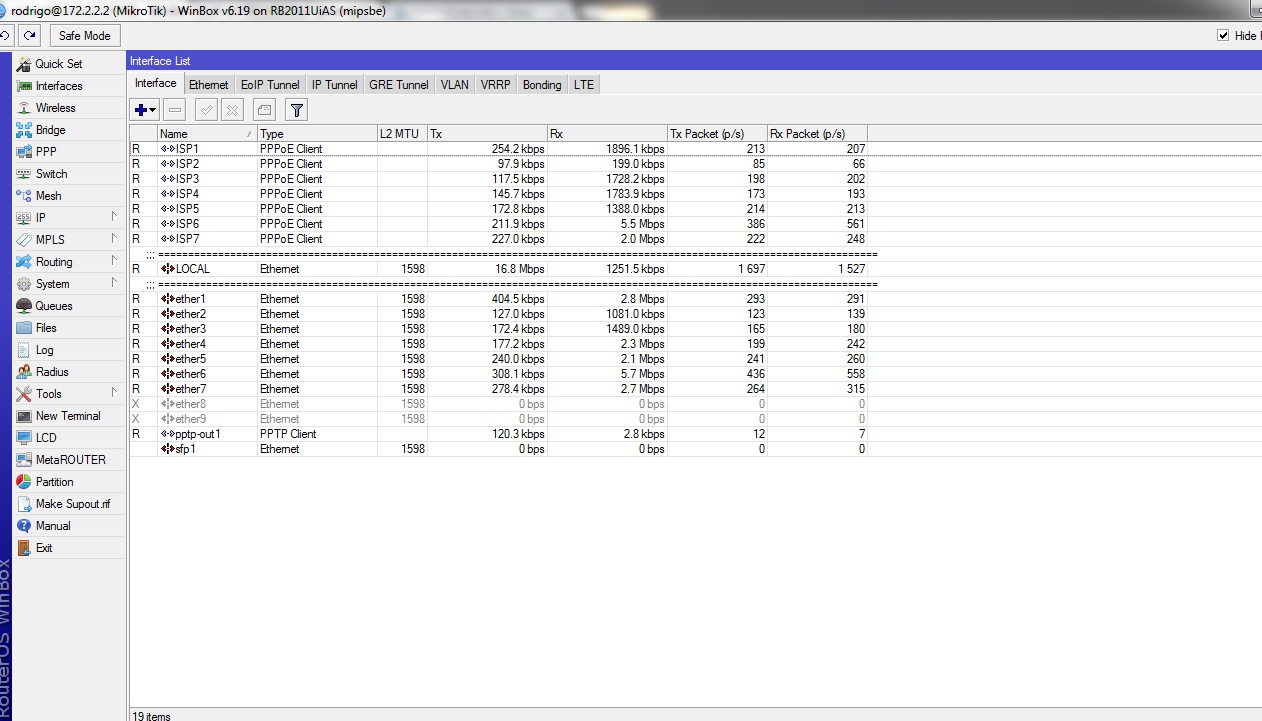Viewport: 1262px width, 721px height.
Task: Open the Log viewer
Action: pos(68,350)
